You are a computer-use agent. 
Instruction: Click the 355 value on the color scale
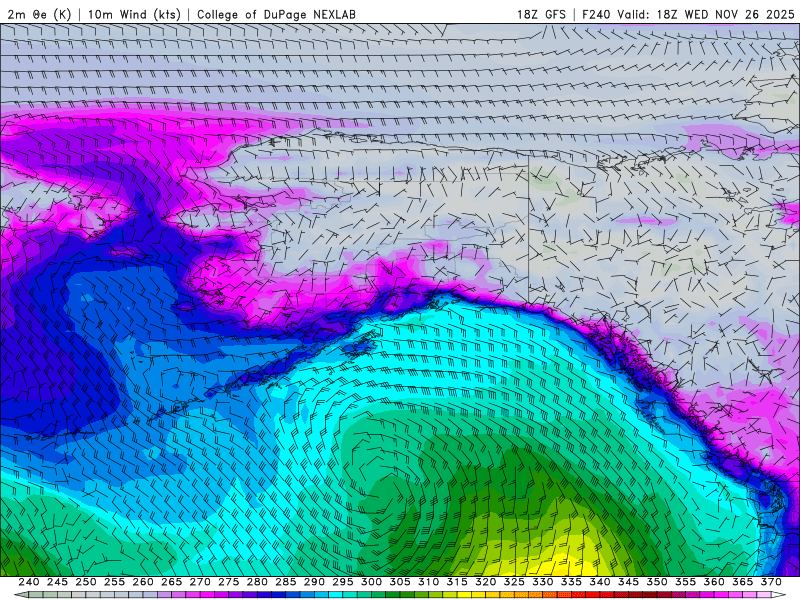coord(686,582)
